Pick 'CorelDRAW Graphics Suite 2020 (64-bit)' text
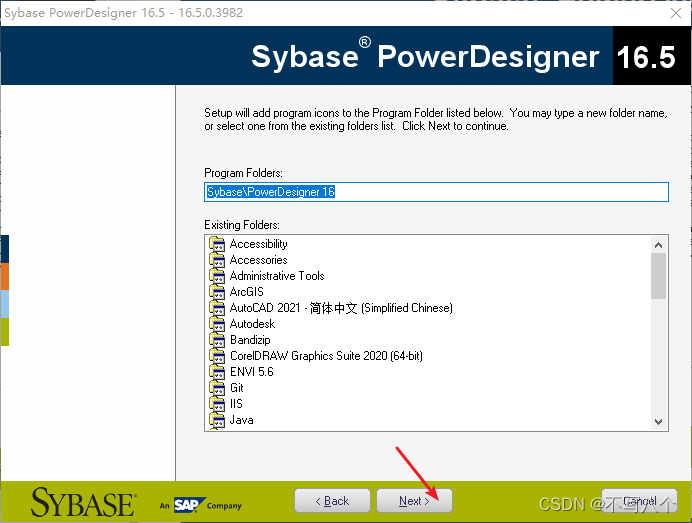692x523 pixels. pos(326,356)
